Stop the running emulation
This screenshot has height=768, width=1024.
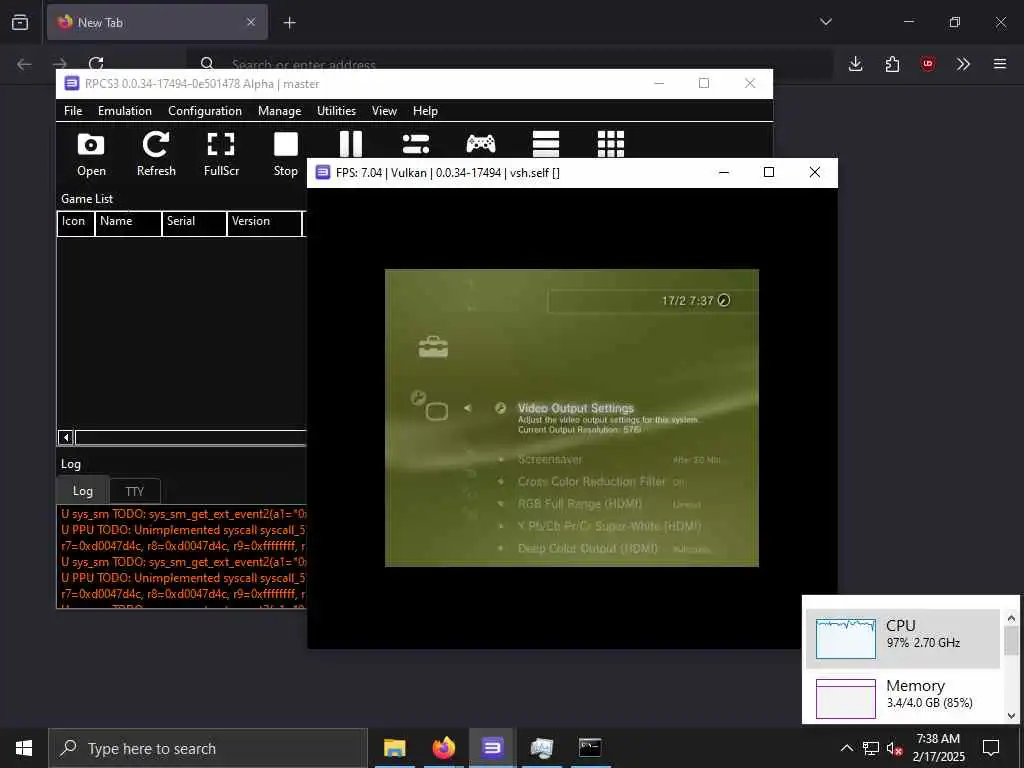(285, 154)
